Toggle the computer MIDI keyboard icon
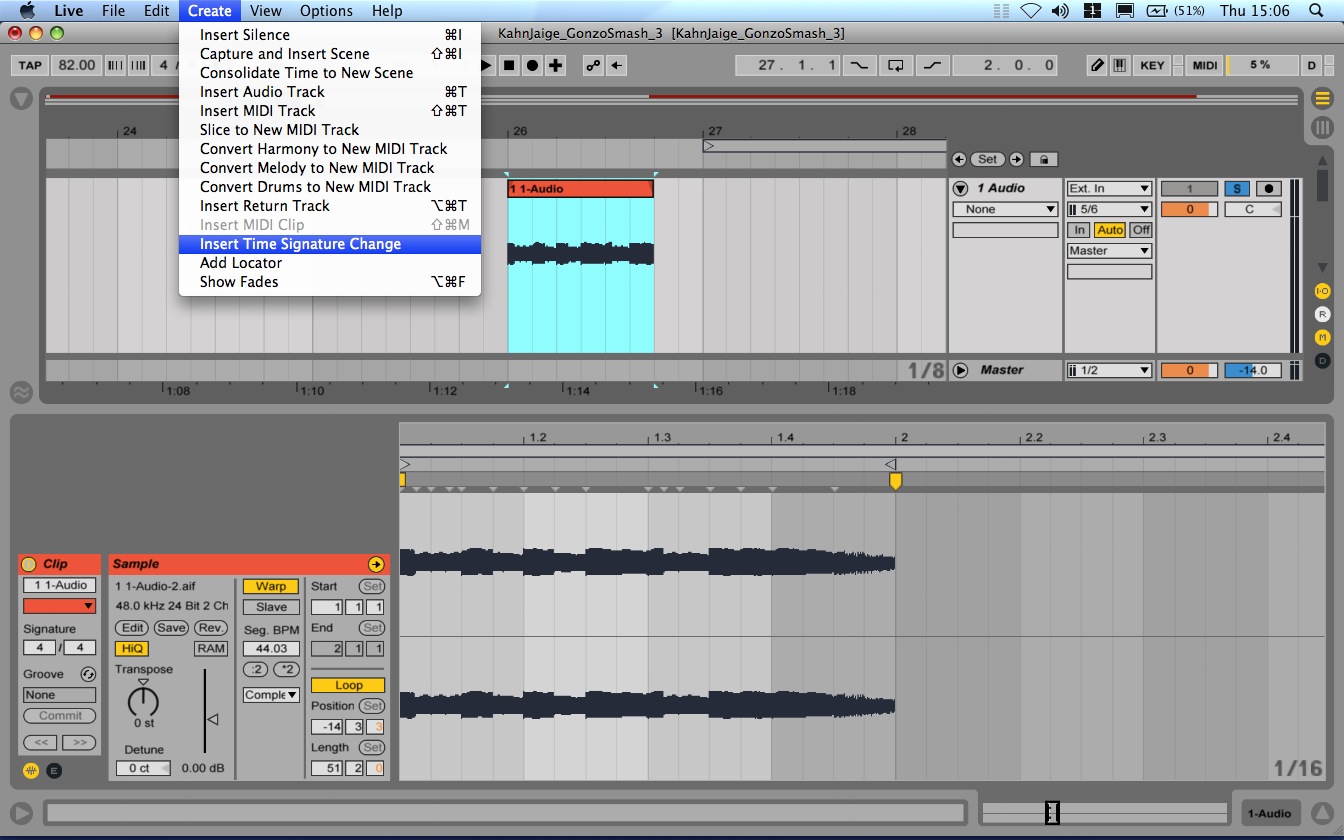 (1118, 65)
